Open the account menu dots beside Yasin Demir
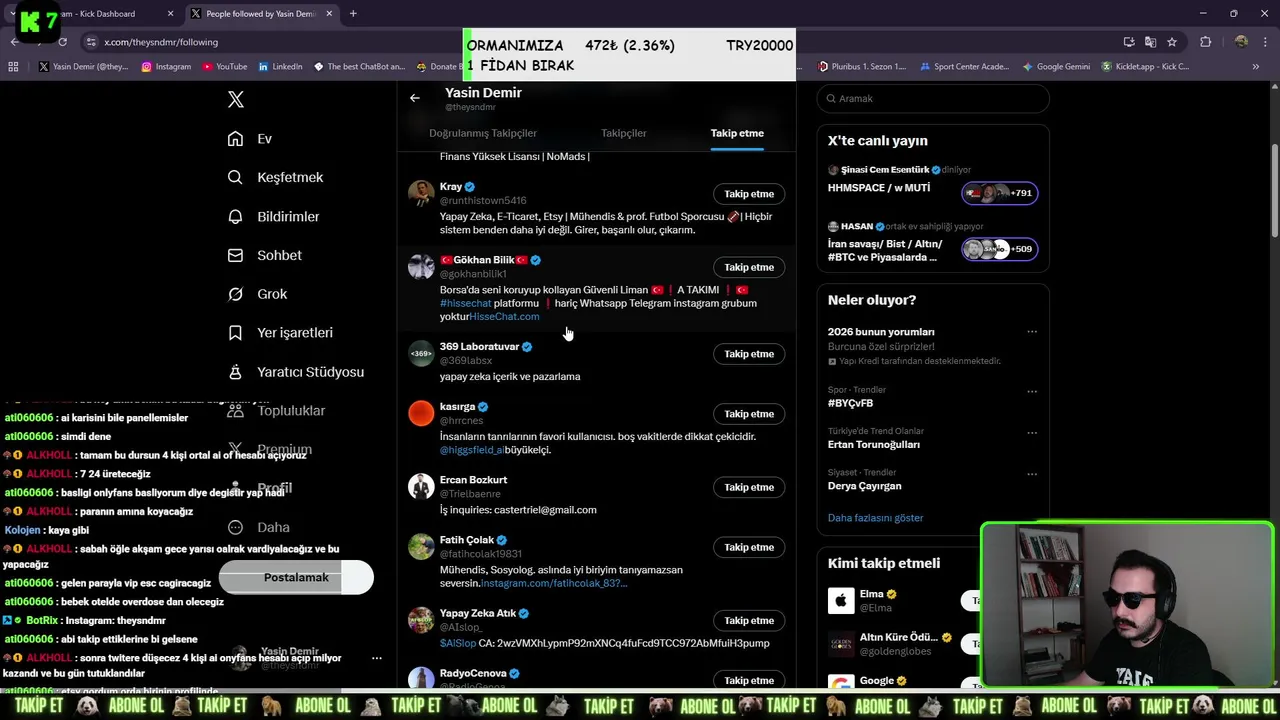Screen dimensions: 1280x720 [x=376, y=658]
